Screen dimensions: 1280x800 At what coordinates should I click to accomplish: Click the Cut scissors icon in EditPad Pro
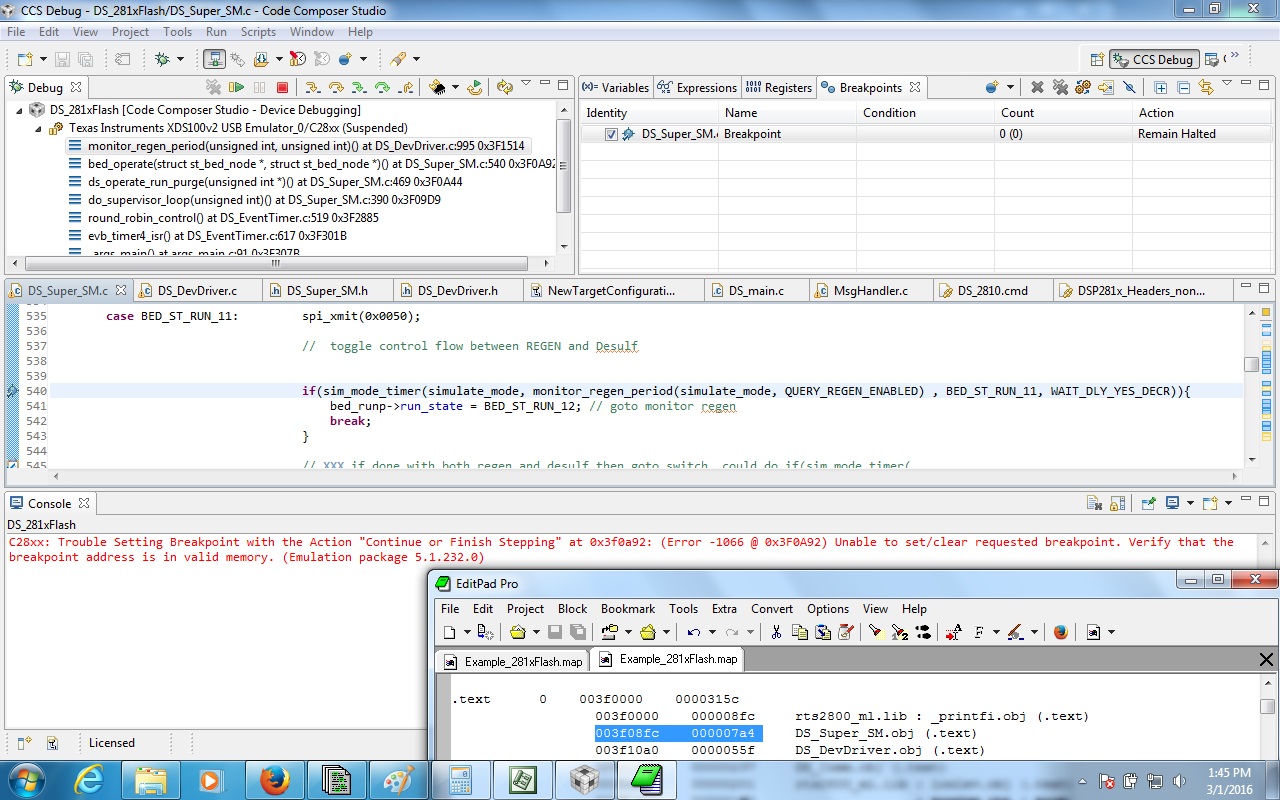[x=776, y=632]
